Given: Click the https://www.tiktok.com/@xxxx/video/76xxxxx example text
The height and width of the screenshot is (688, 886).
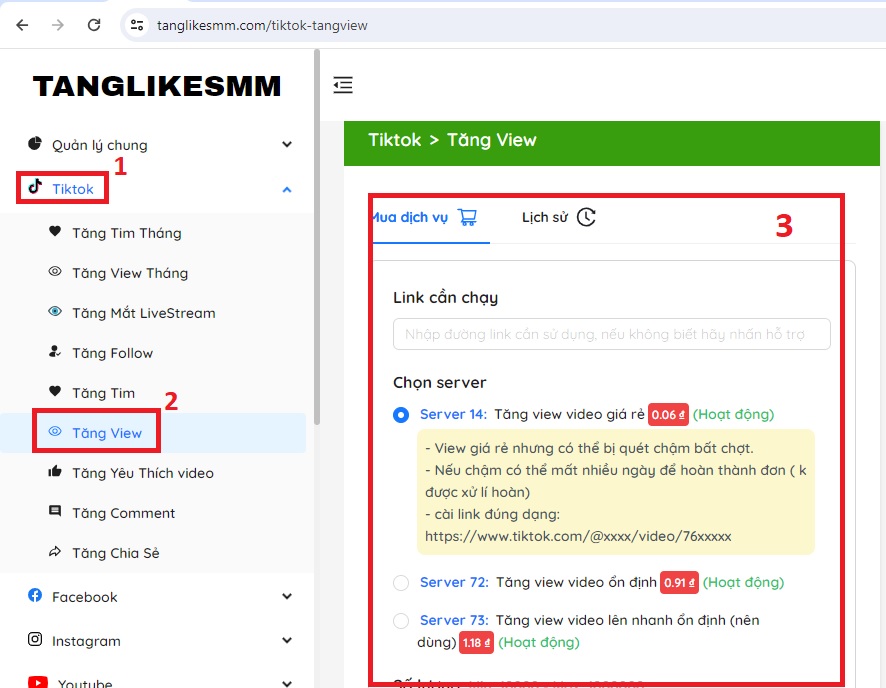Looking at the screenshot, I should 578,536.
